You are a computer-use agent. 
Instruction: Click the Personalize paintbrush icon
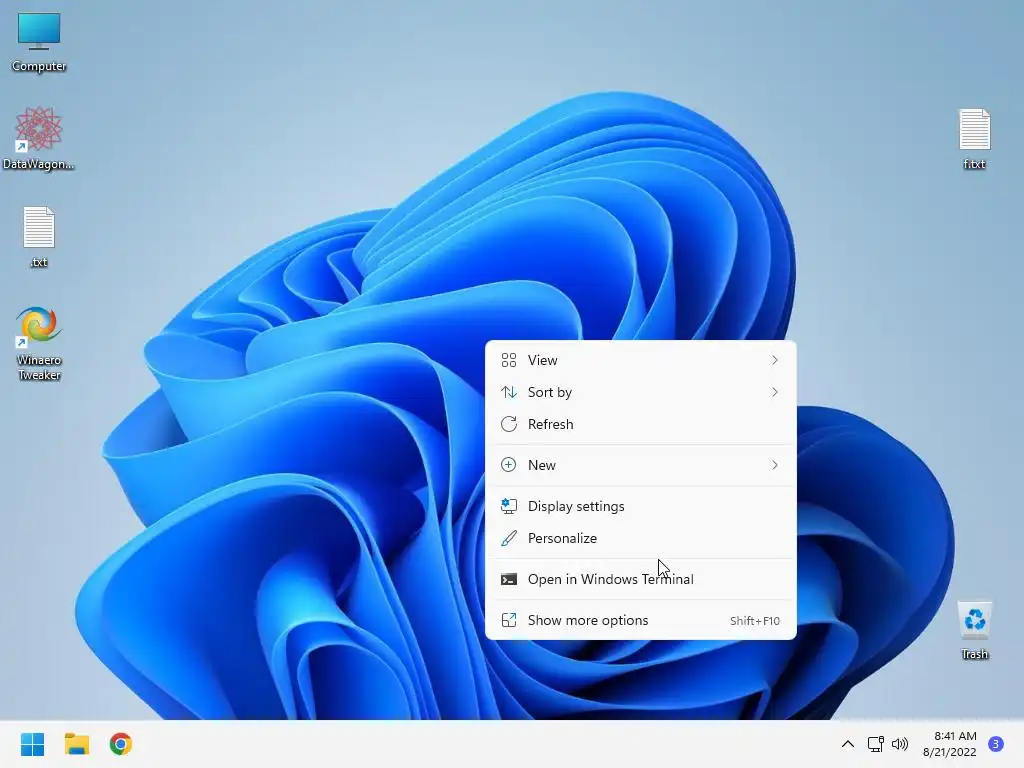click(x=509, y=539)
